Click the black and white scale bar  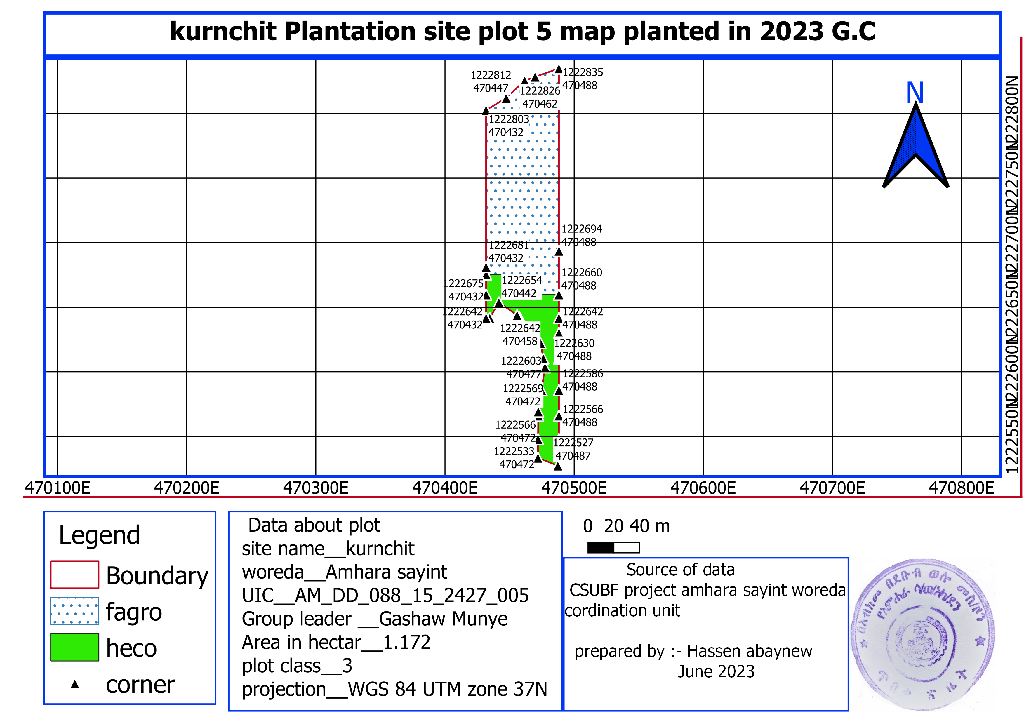click(613, 547)
